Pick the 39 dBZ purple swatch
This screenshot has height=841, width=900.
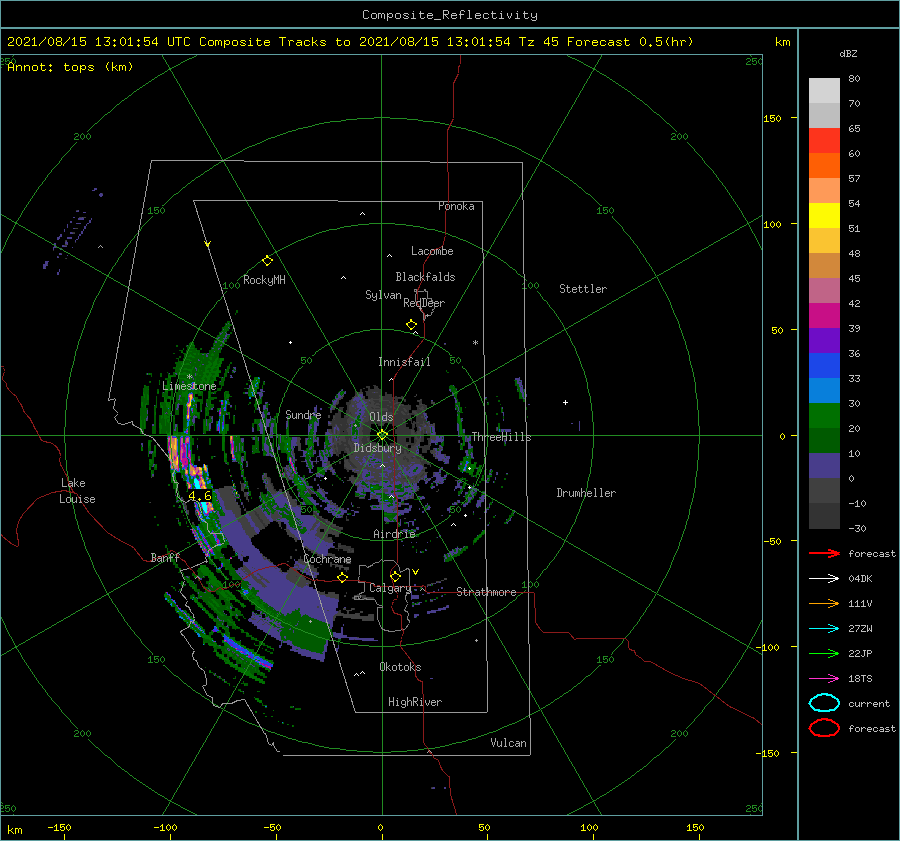[824, 340]
